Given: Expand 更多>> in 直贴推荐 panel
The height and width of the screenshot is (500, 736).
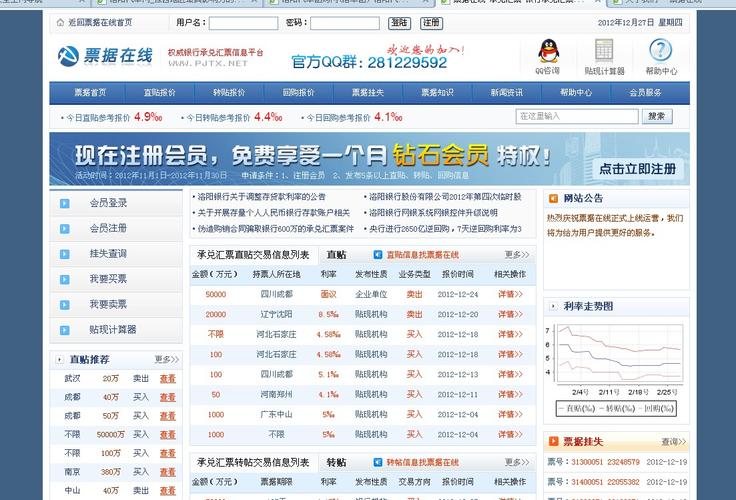Looking at the screenshot, I should [x=167, y=359].
